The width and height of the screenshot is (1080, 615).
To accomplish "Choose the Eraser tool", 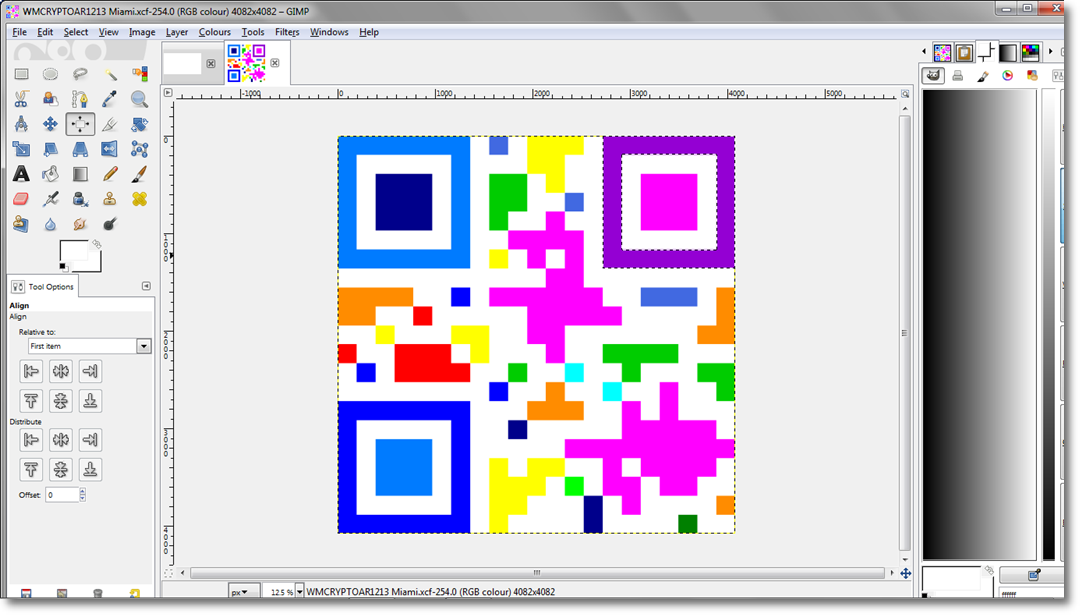I will coord(21,199).
